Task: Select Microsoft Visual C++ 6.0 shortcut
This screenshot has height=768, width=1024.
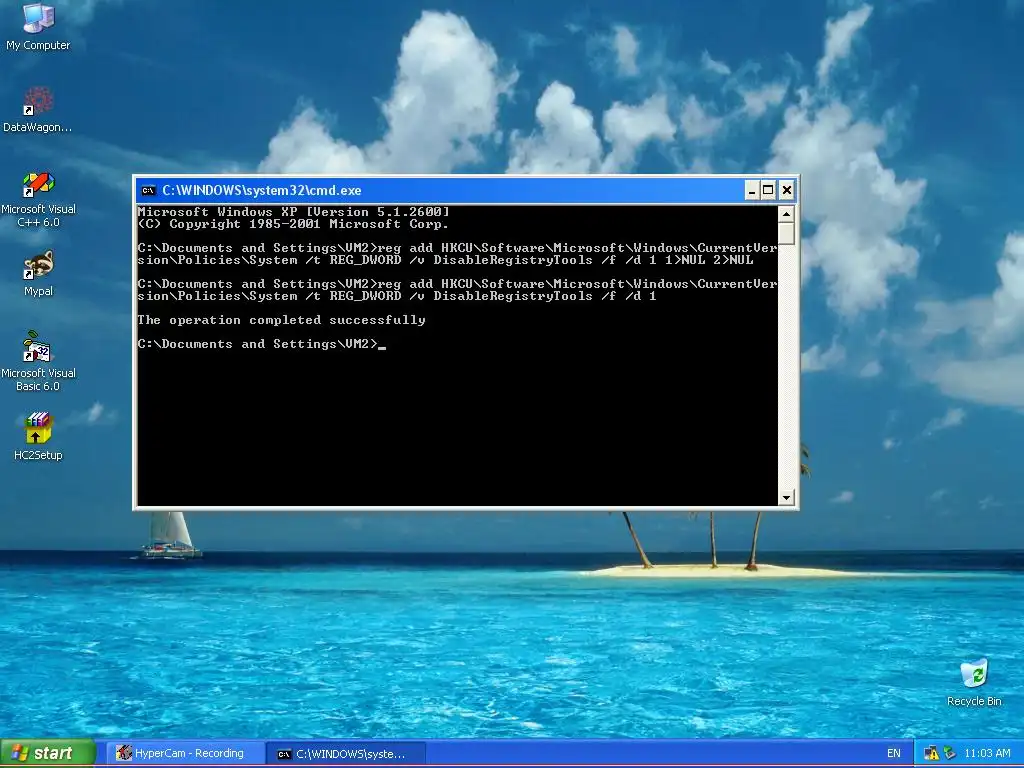Action: (38, 199)
